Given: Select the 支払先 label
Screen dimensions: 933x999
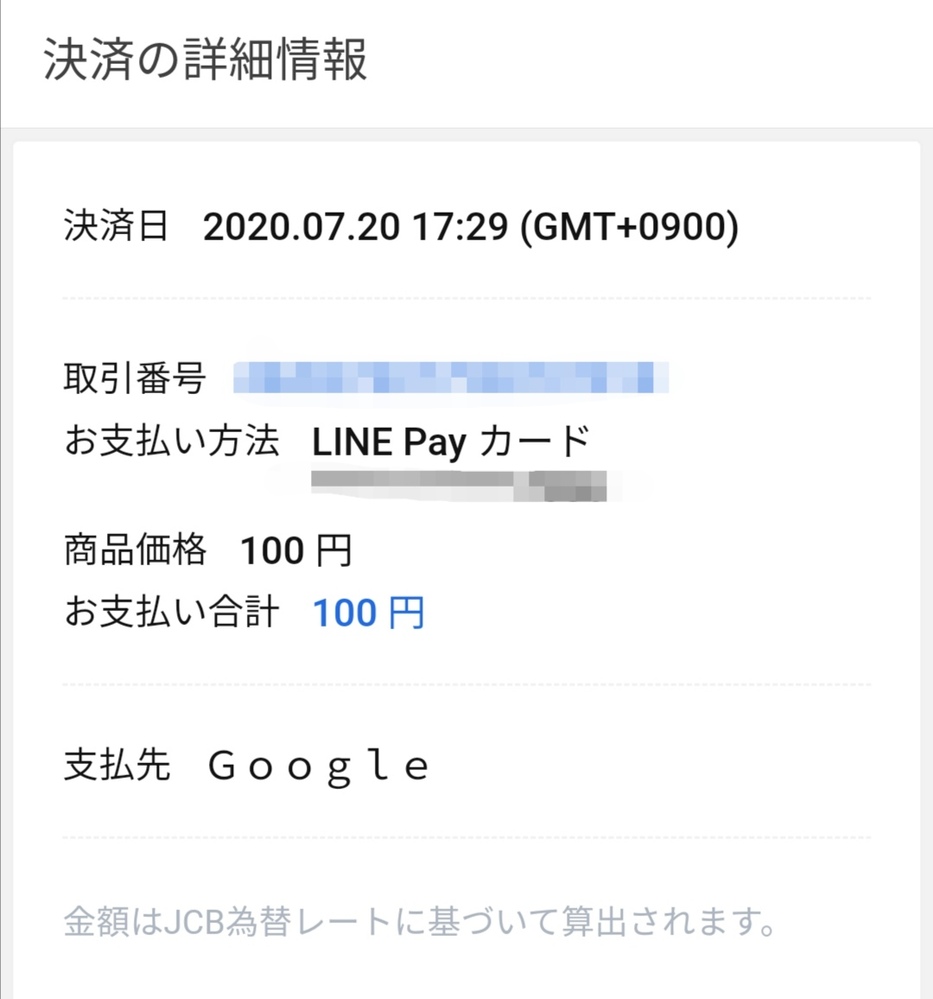Looking at the screenshot, I should coord(117,765).
